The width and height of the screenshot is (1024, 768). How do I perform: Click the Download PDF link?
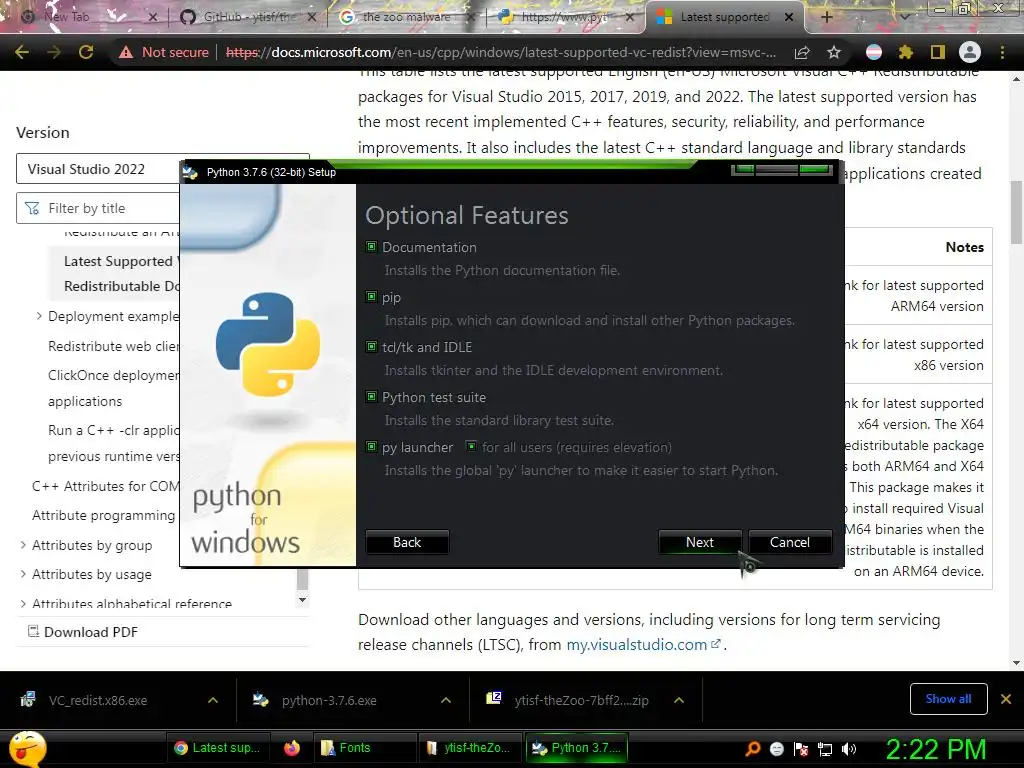coord(91,632)
